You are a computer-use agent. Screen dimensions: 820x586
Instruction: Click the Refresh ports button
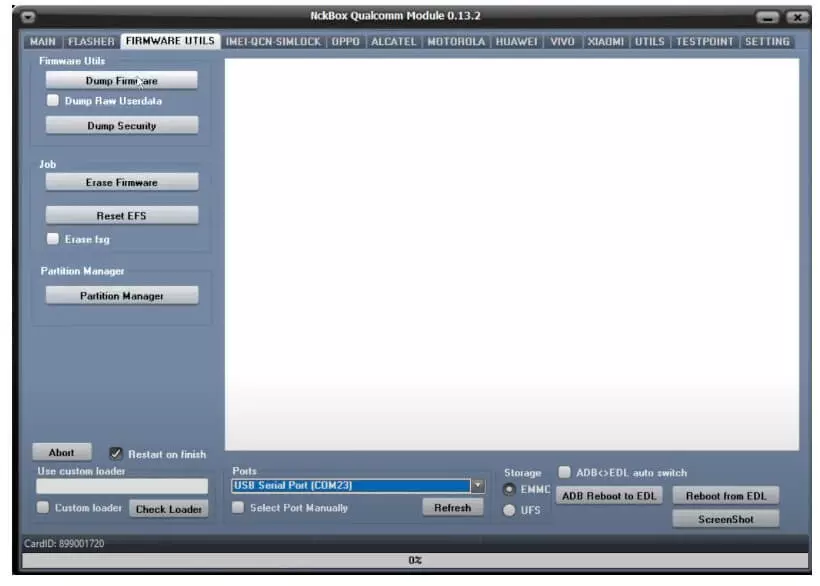pyautogui.click(x=452, y=508)
